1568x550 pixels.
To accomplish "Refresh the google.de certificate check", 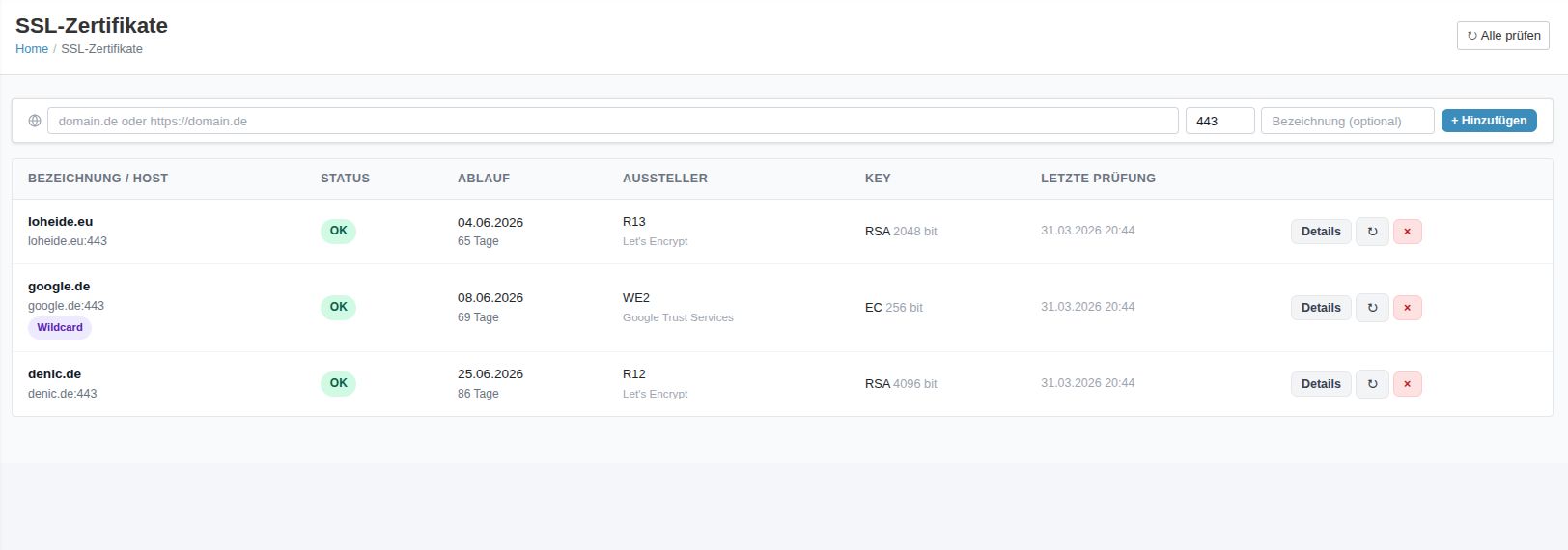I will (1372, 308).
